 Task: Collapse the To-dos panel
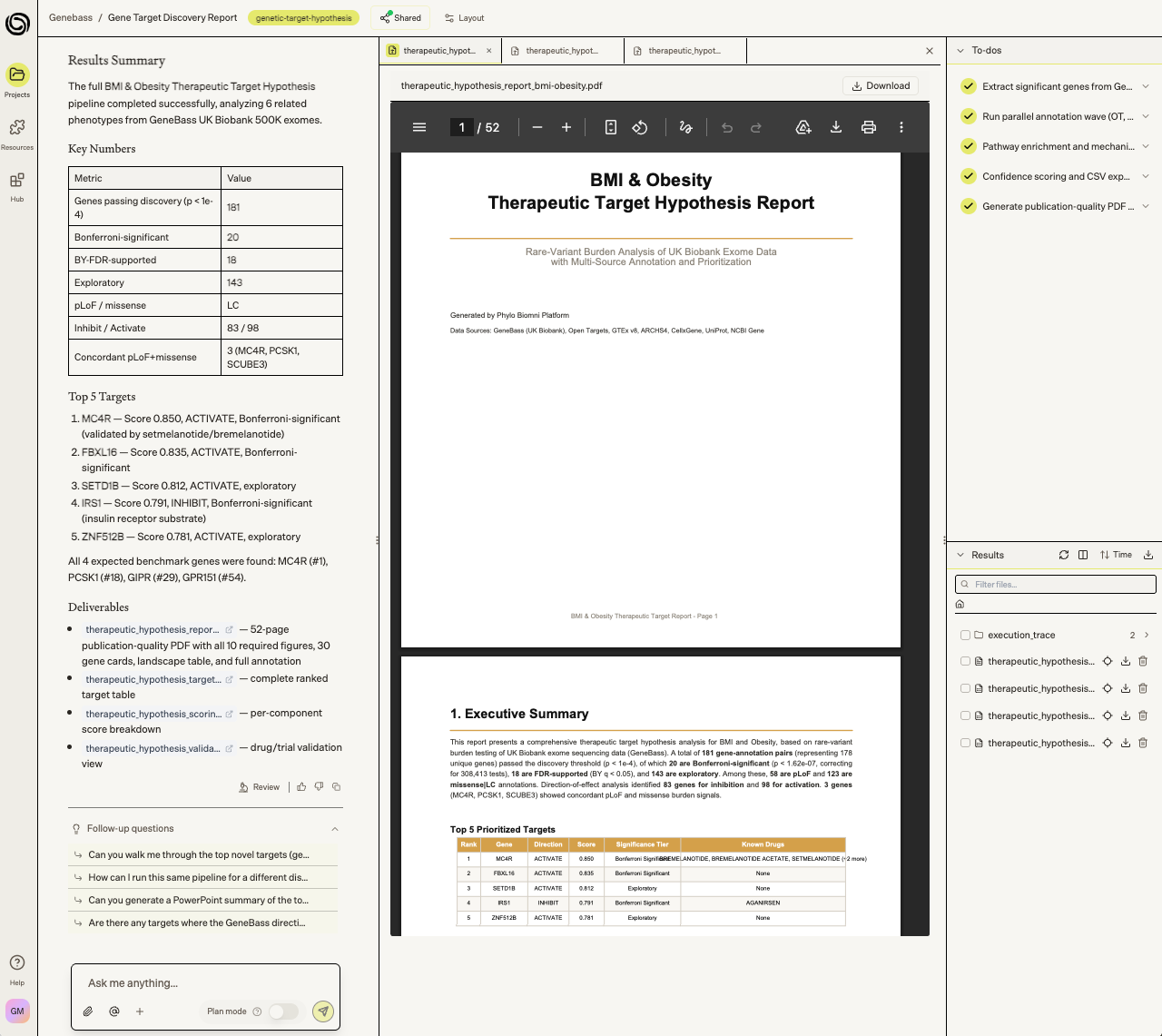coord(960,51)
